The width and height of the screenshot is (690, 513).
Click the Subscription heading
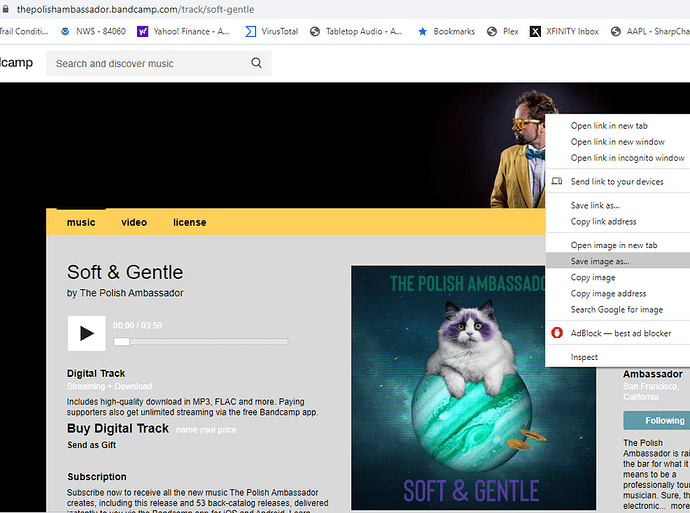97,476
